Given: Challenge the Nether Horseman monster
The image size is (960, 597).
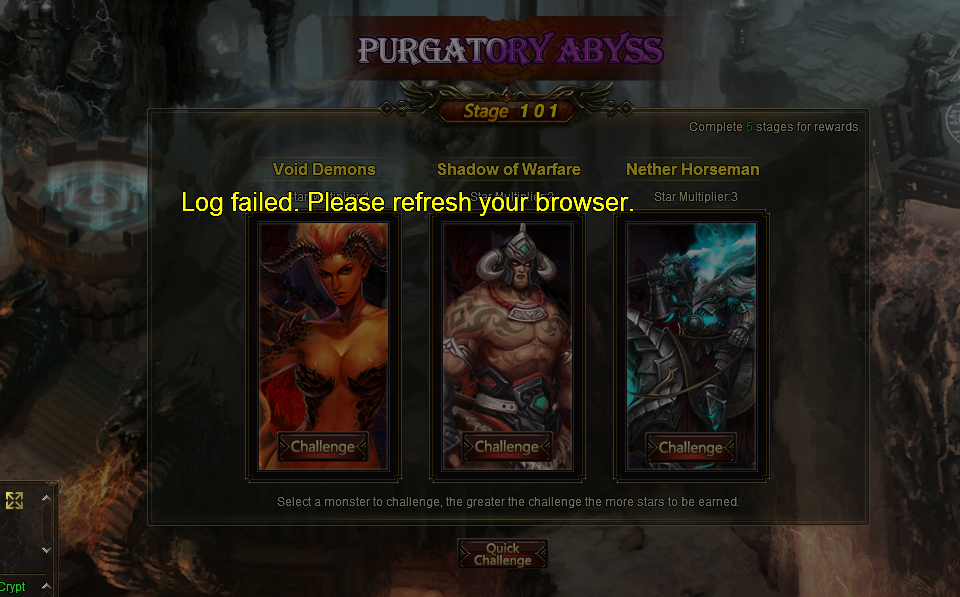Looking at the screenshot, I should [x=691, y=448].
